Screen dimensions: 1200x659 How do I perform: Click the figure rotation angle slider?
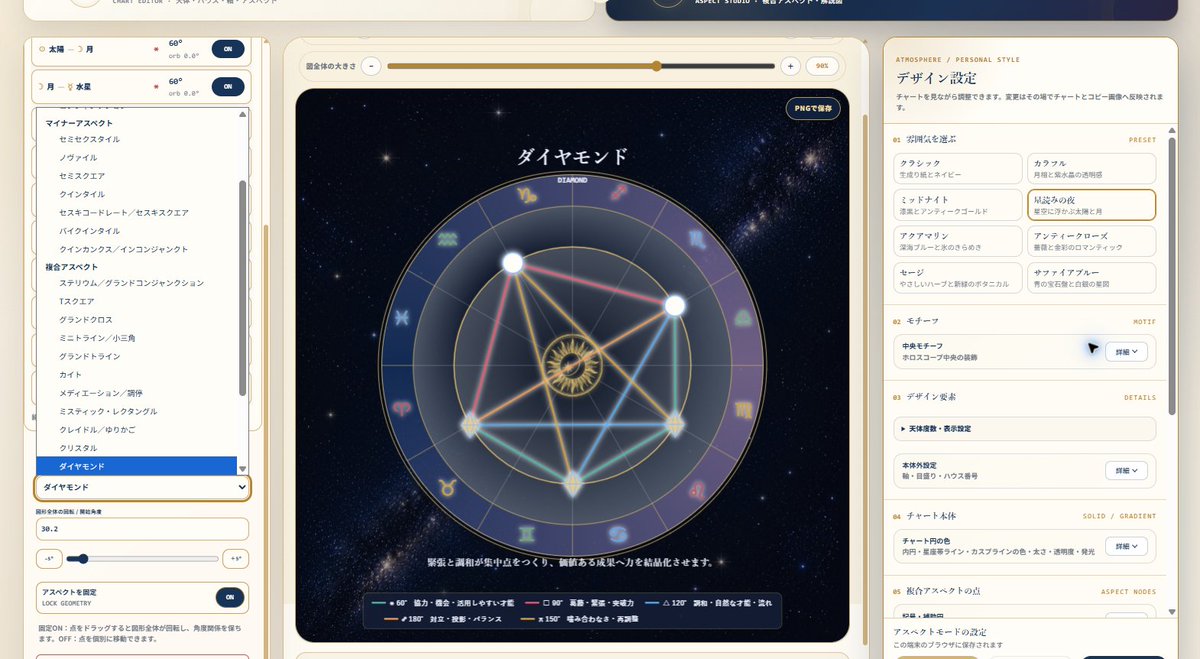143,559
